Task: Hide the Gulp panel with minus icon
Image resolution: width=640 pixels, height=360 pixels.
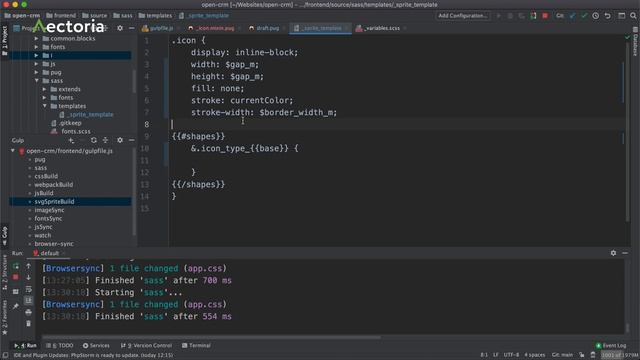Action: coord(131,140)
